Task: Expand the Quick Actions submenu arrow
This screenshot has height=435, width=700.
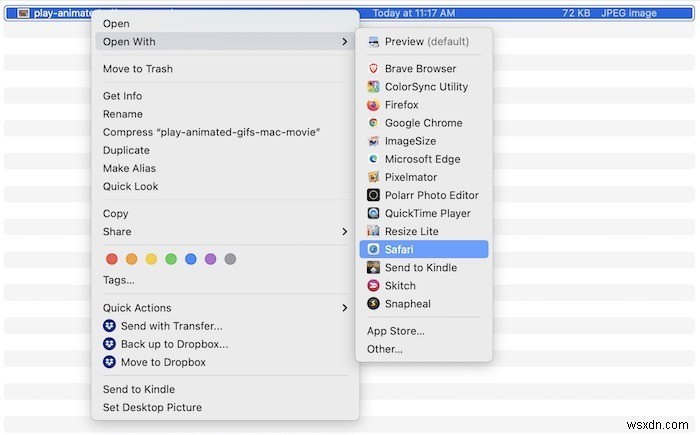Action: tap(344, 308)
